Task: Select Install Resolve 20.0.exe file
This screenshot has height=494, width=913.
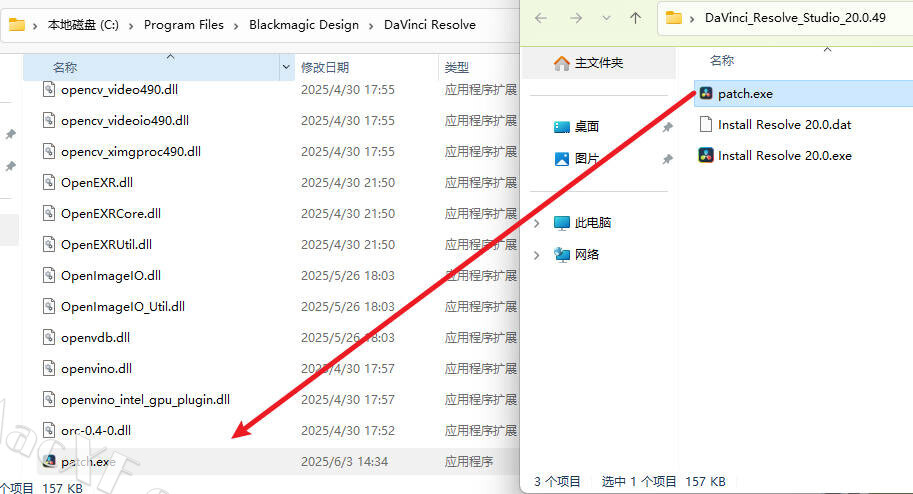Action: [x=784, y=156]
